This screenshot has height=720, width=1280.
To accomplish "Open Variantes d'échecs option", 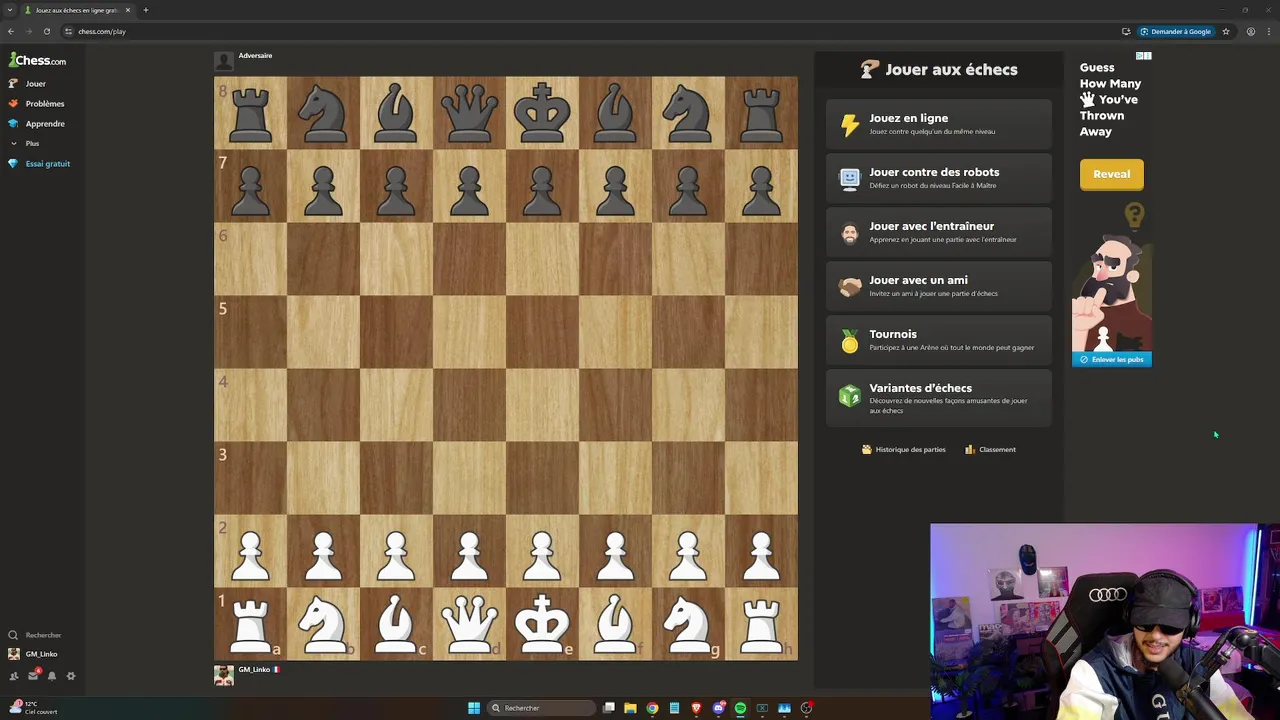I will coord(939,398).
